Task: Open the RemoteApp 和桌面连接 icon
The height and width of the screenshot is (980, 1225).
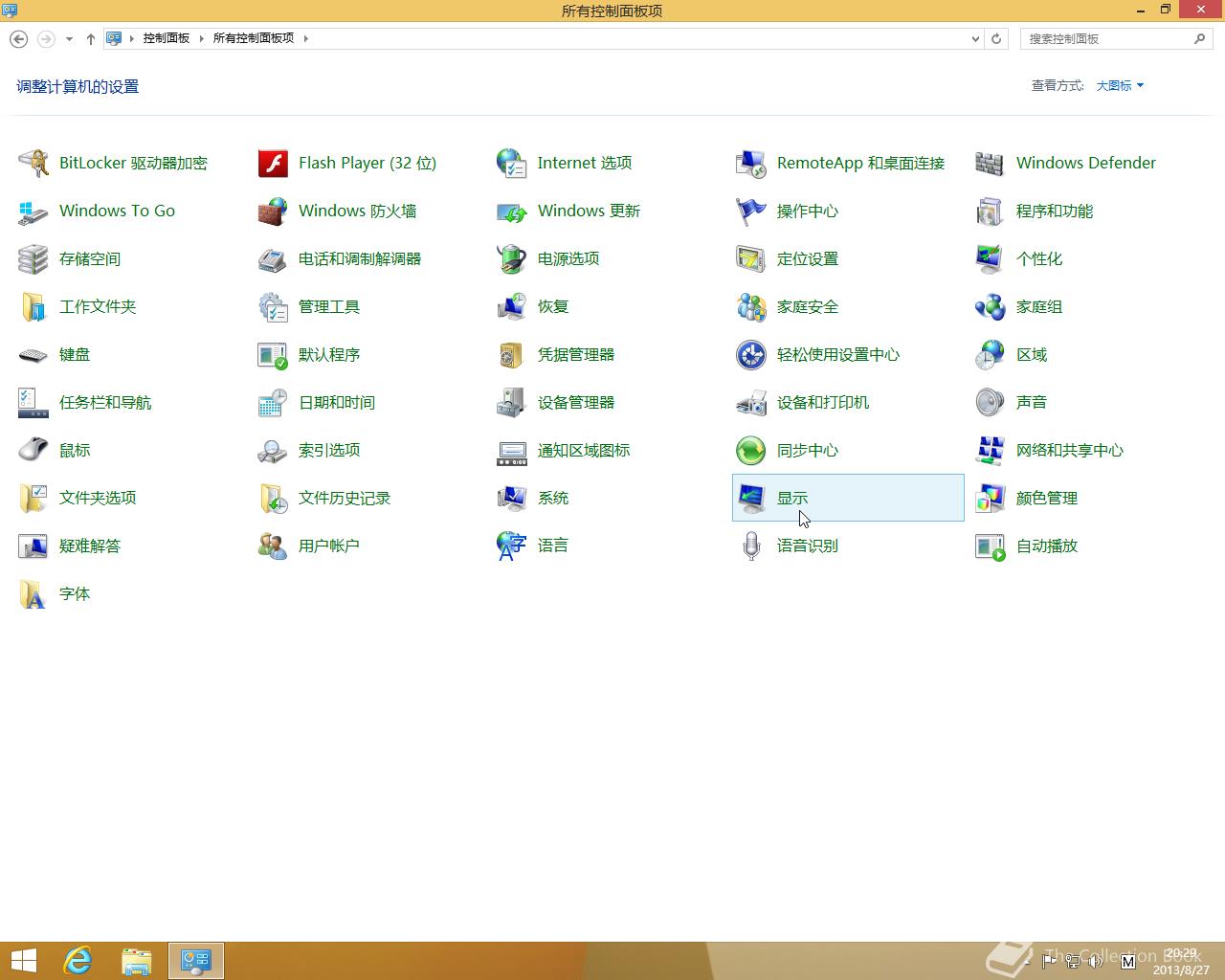Action: pos(751,163)
